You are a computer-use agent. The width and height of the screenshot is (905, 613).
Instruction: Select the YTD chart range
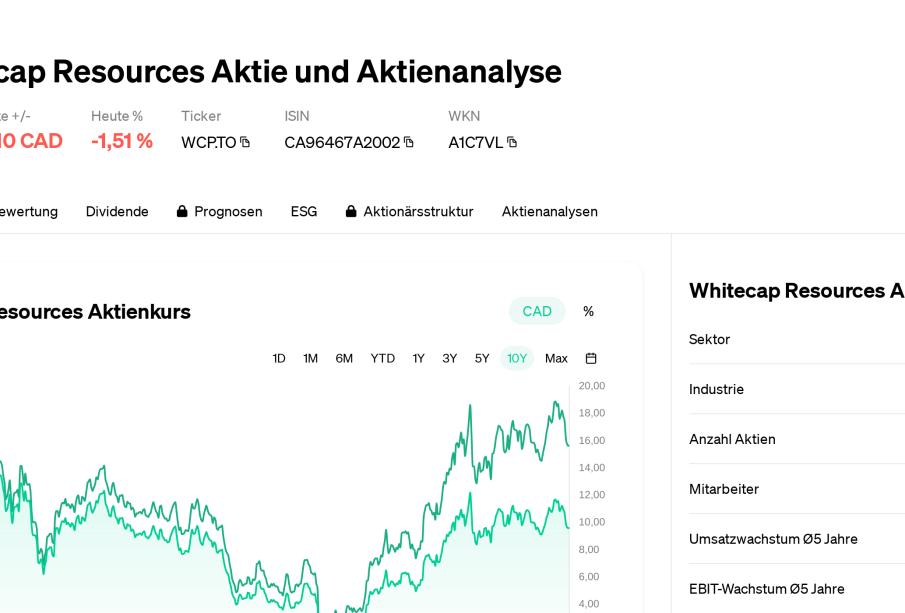[x=383, y=358]
